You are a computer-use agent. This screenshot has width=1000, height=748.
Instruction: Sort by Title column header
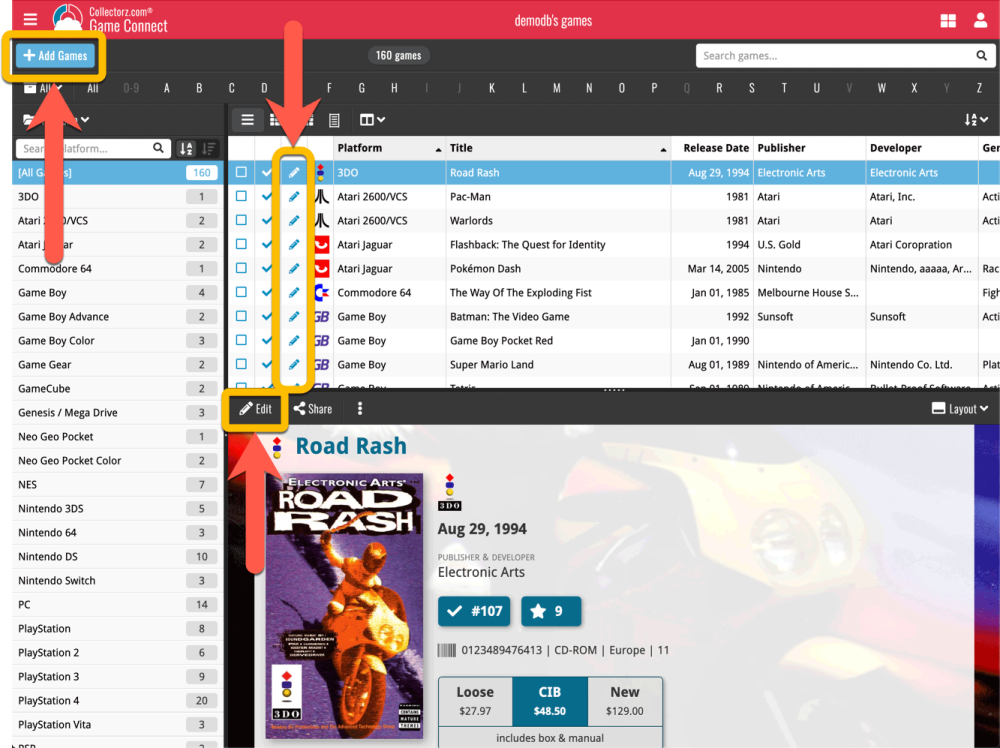click(558, 148)
